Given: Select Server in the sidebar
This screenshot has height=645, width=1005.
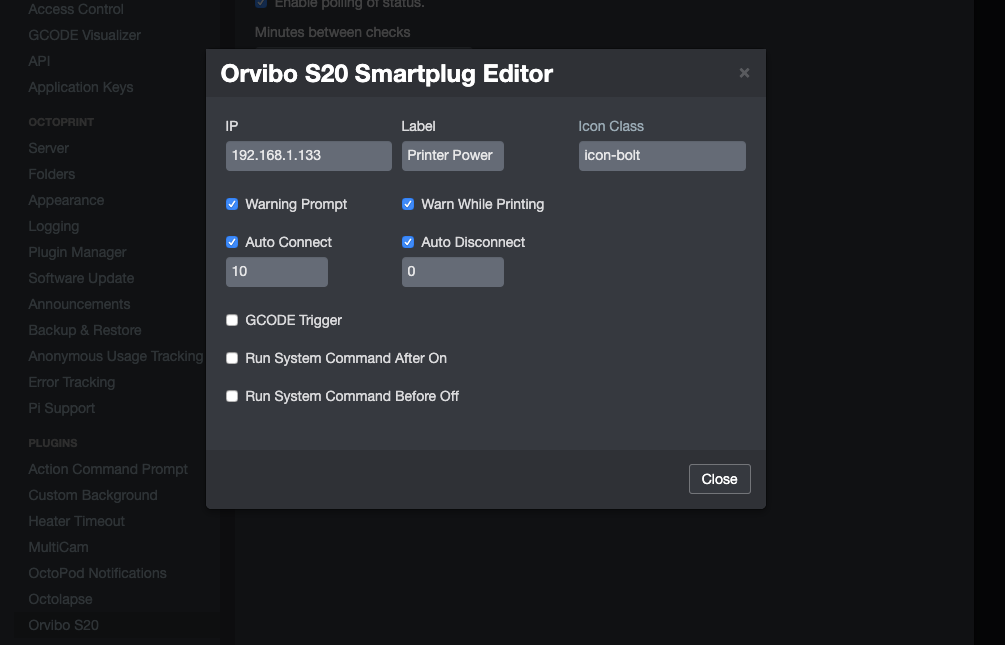Looking at the screenshot, I should [49, 148].
